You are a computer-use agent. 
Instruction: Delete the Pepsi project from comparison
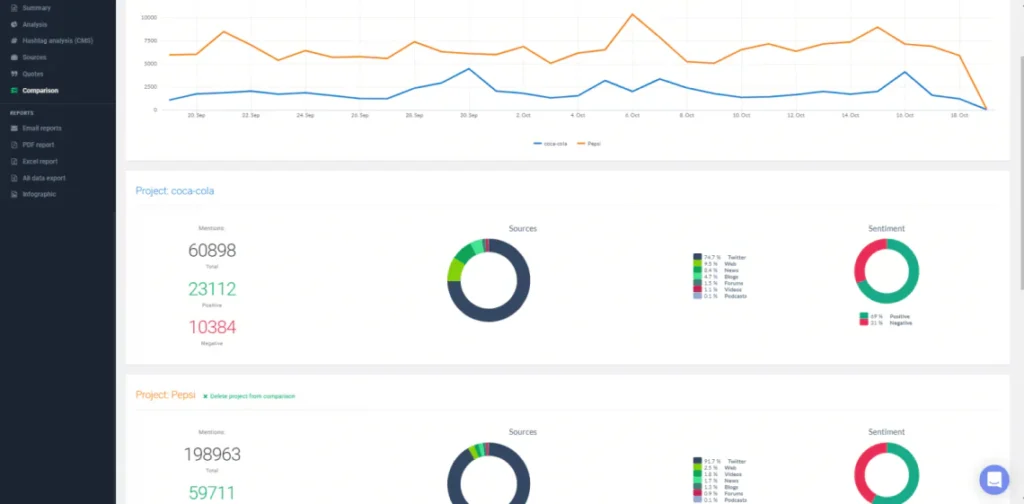click(248, 396)
